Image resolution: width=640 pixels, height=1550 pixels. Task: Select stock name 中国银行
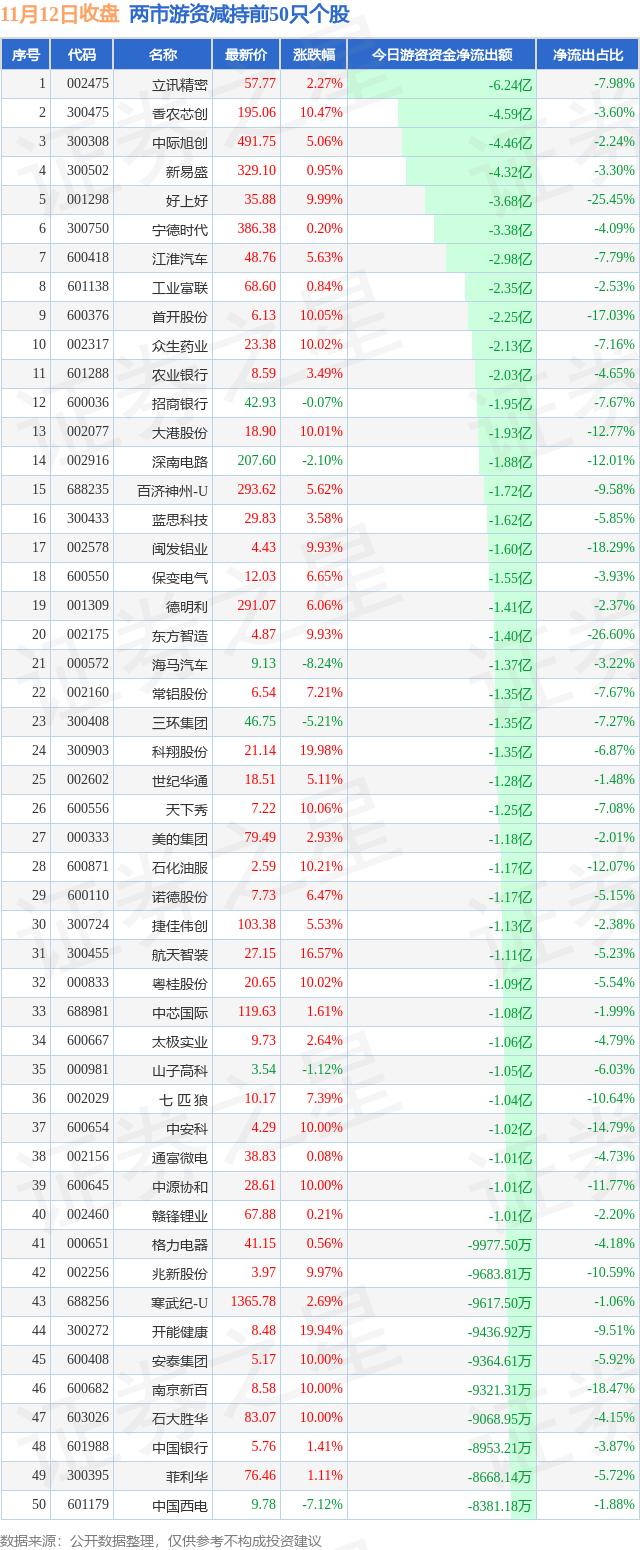(x=180, y=1447)
